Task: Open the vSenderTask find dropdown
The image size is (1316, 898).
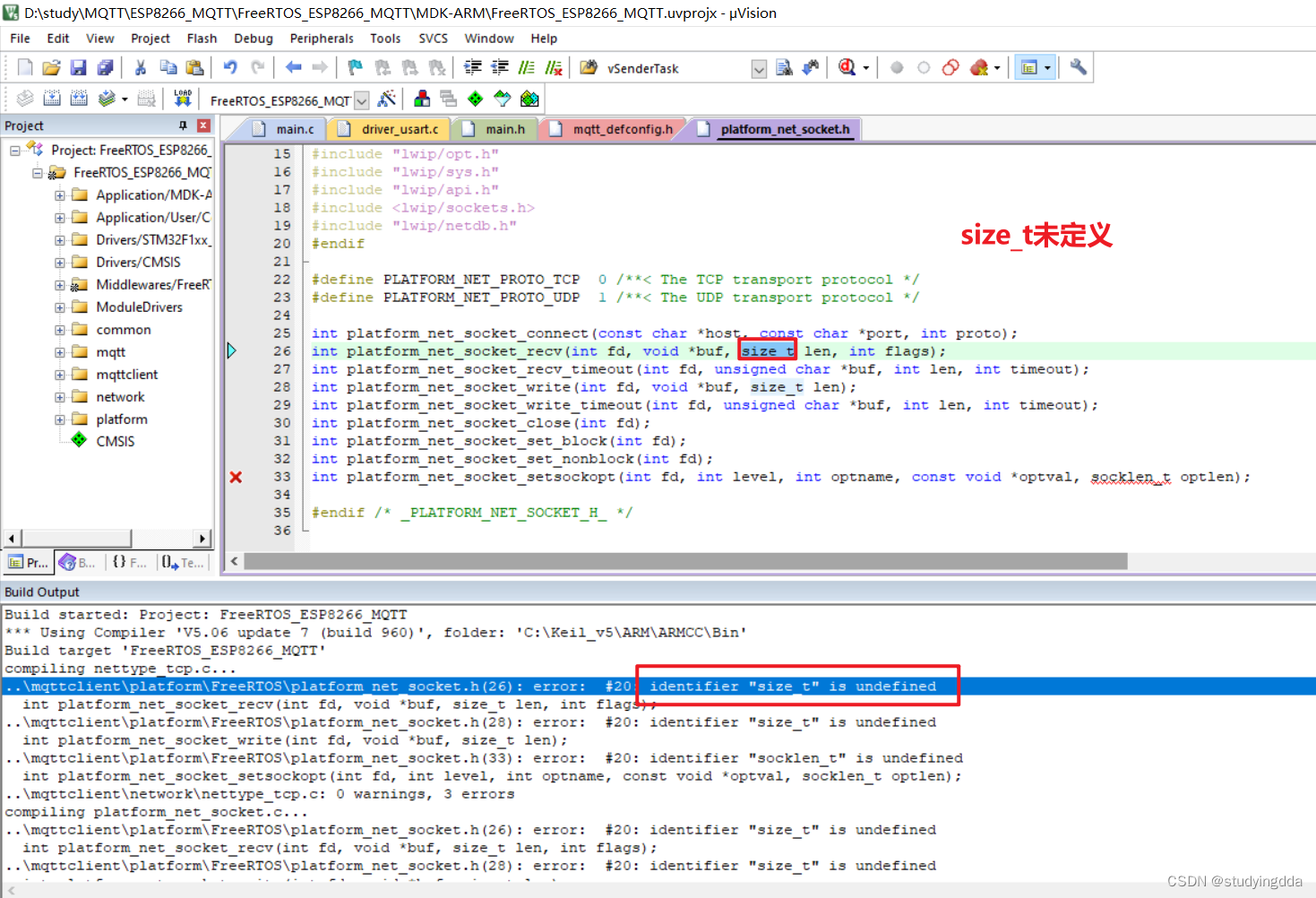Action: click(x=759, y=69)
